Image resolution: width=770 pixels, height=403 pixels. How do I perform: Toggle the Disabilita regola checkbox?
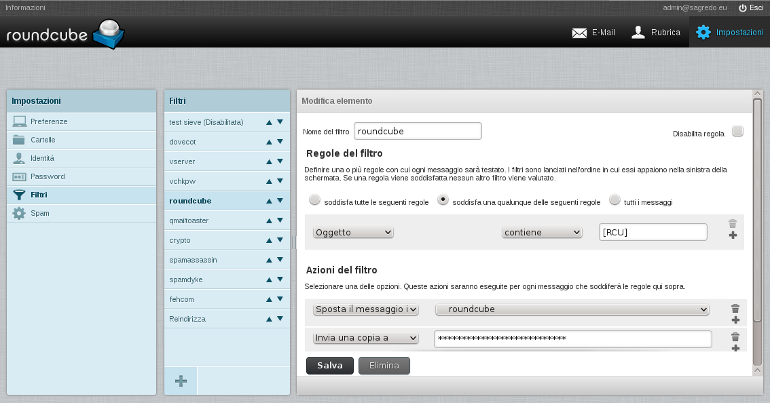[x=738, y=132]
